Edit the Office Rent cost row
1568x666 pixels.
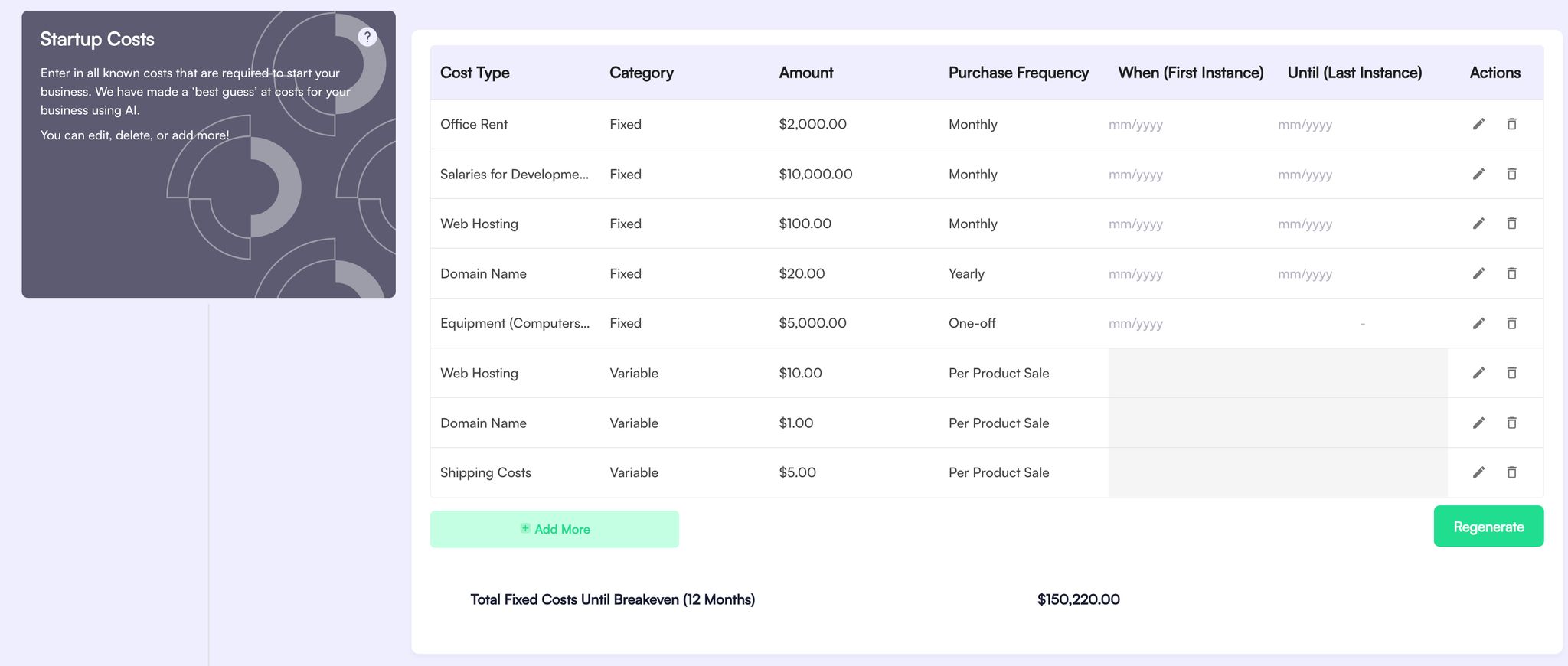coord(1478,124)
